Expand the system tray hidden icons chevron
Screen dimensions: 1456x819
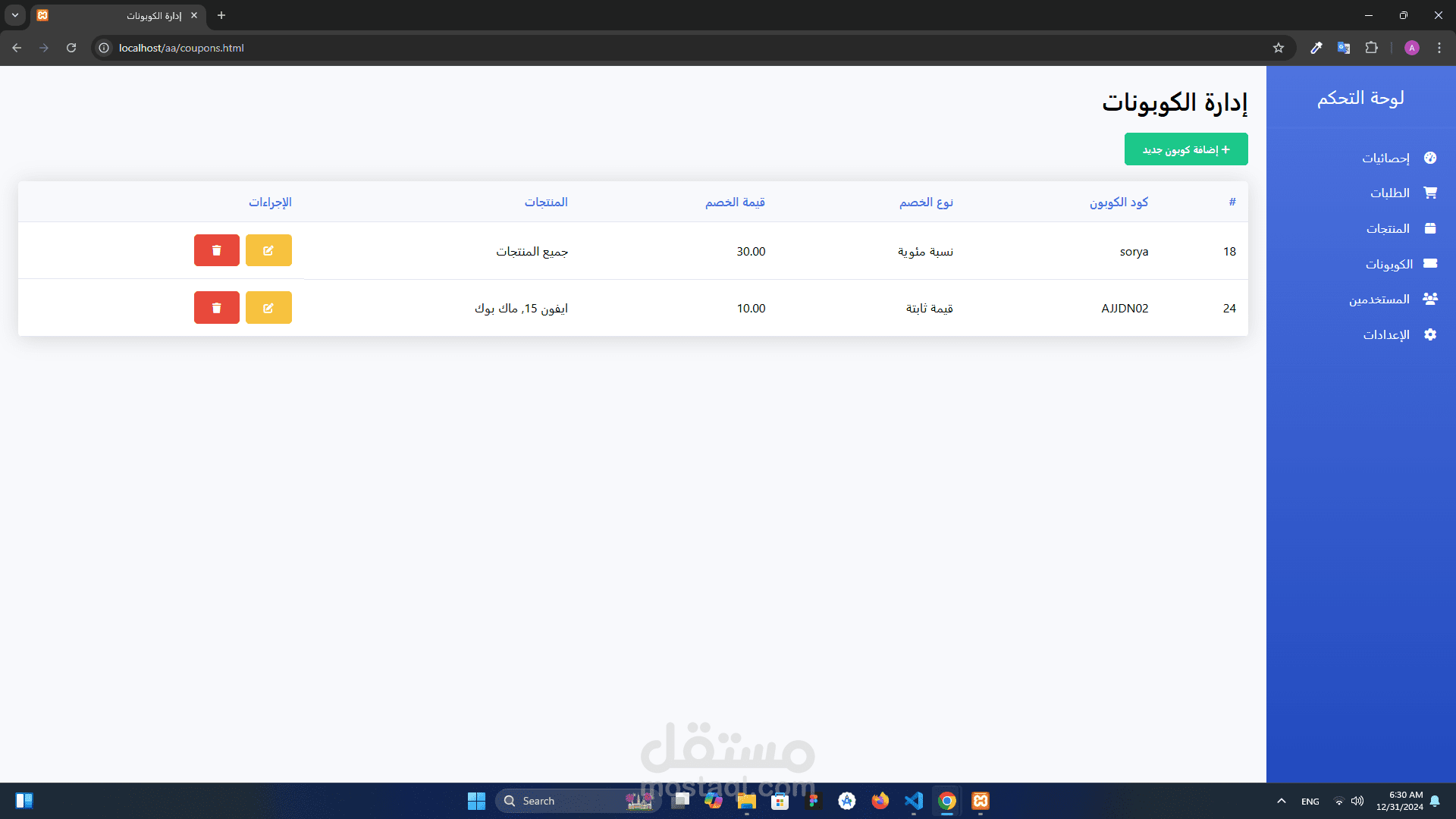tap(1282, 801)
